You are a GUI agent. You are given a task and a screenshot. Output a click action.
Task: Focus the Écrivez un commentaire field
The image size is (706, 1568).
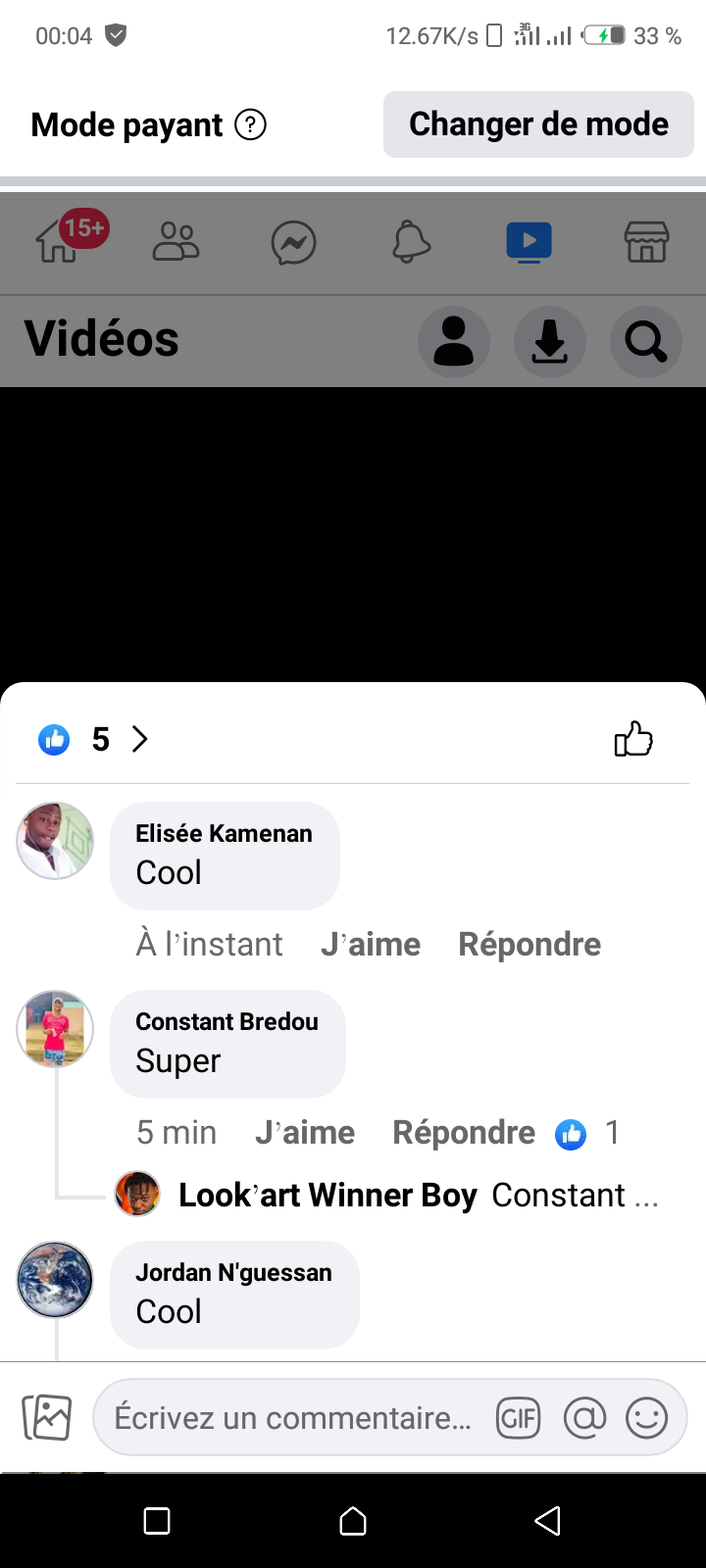click(x=292, y=1418)
